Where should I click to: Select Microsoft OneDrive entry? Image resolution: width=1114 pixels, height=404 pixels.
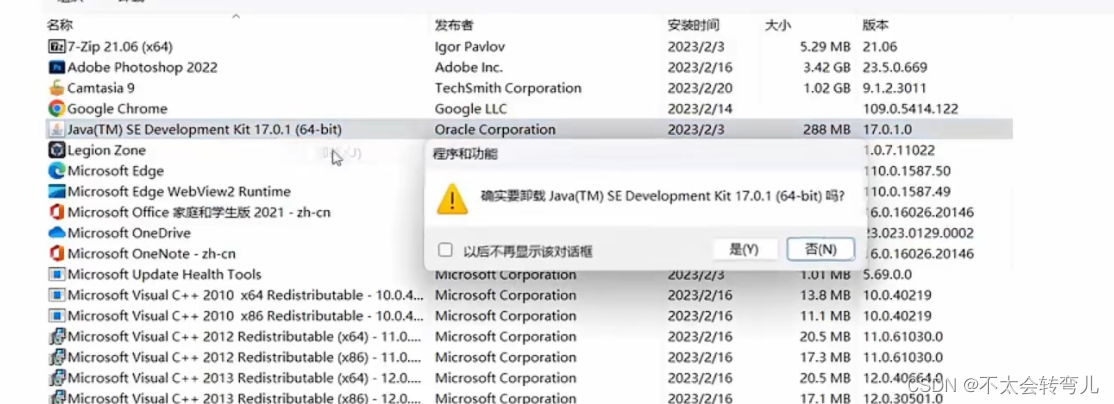pyautogui.click(x=129, y=233)
